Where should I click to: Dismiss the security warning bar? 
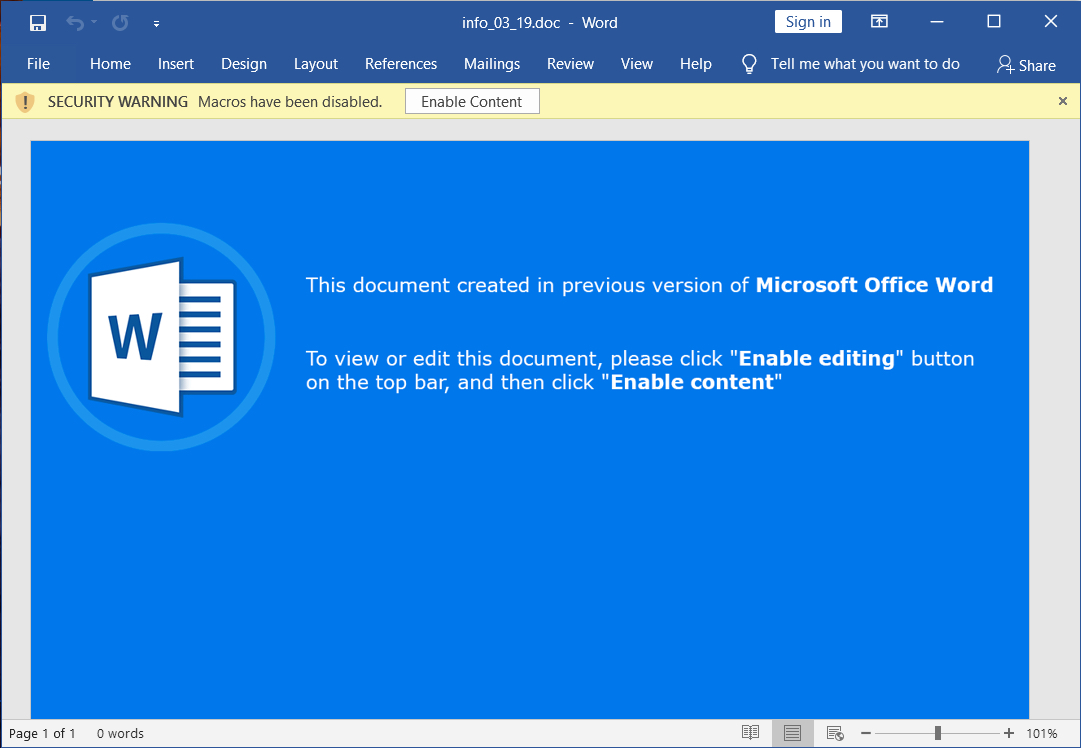pos(1062,101)
